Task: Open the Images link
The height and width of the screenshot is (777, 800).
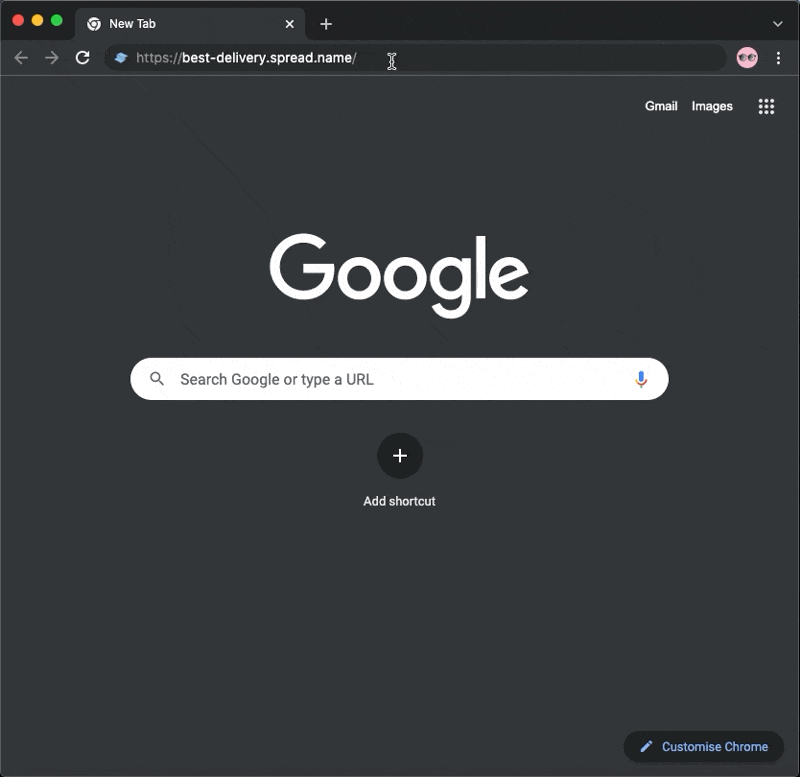Action: pyautogui.click(x=712, y=106)
